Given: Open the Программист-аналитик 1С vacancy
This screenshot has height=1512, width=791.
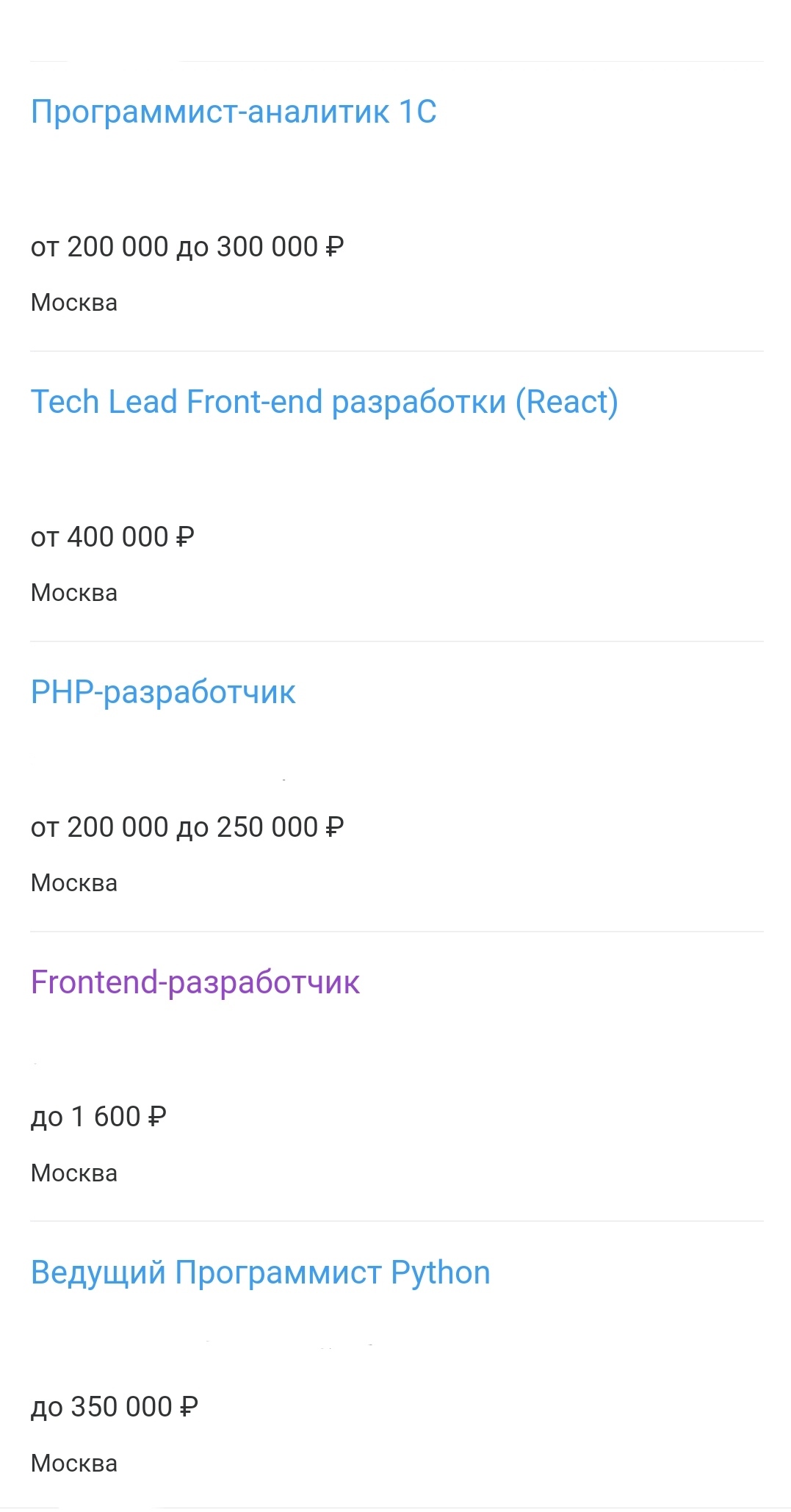Looking at the screenshot, I should pos(234,112).
